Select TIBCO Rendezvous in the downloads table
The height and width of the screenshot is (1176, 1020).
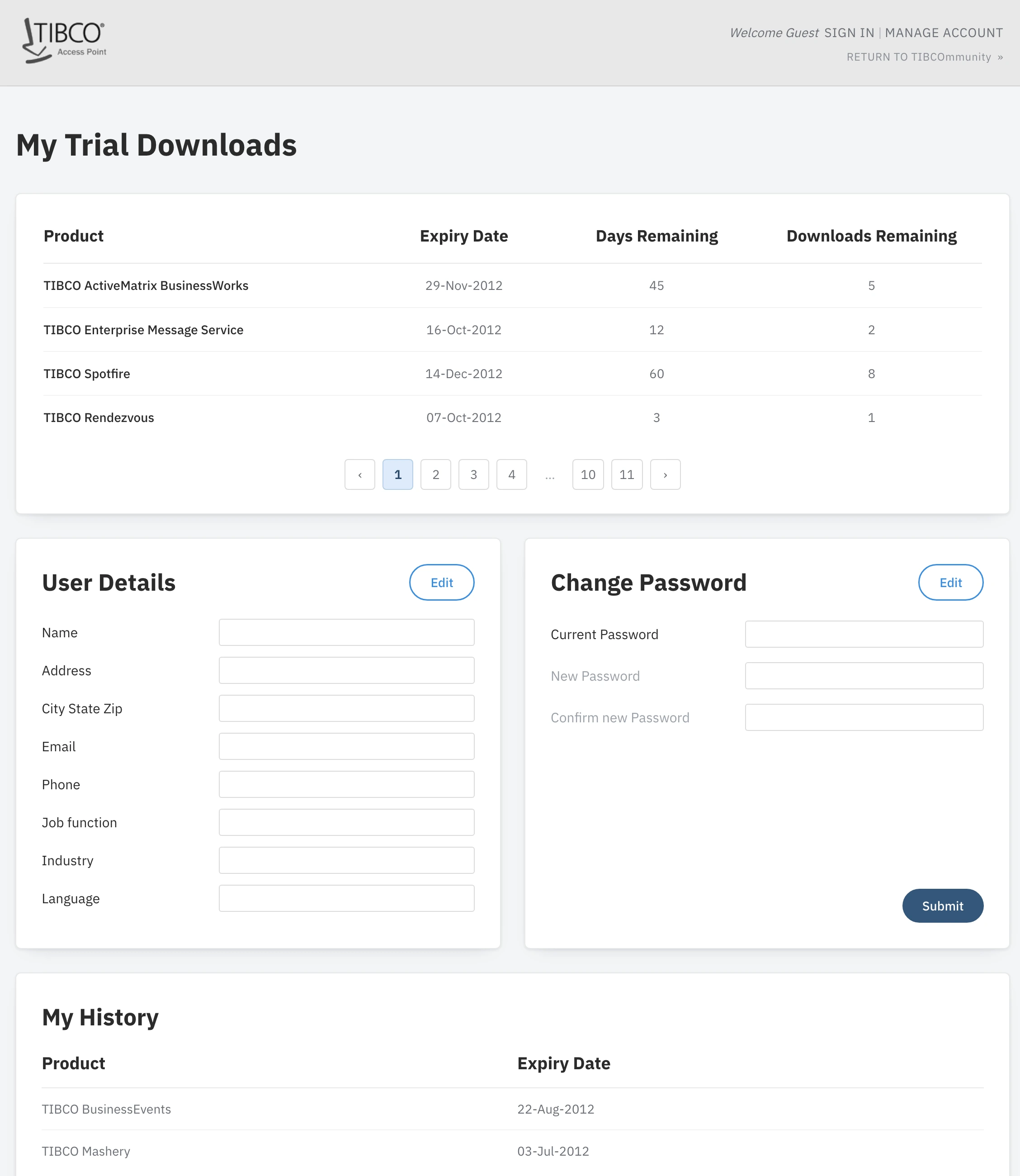pos(99,417)
